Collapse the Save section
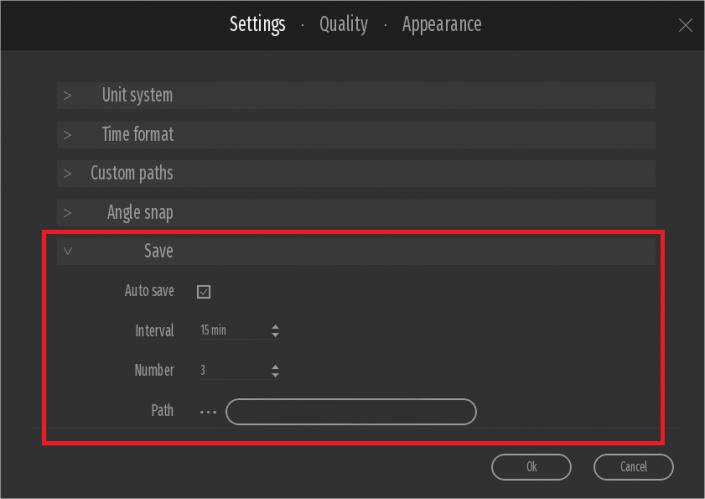The width and height of the screenshot is (705, 499). click(158, 251)
